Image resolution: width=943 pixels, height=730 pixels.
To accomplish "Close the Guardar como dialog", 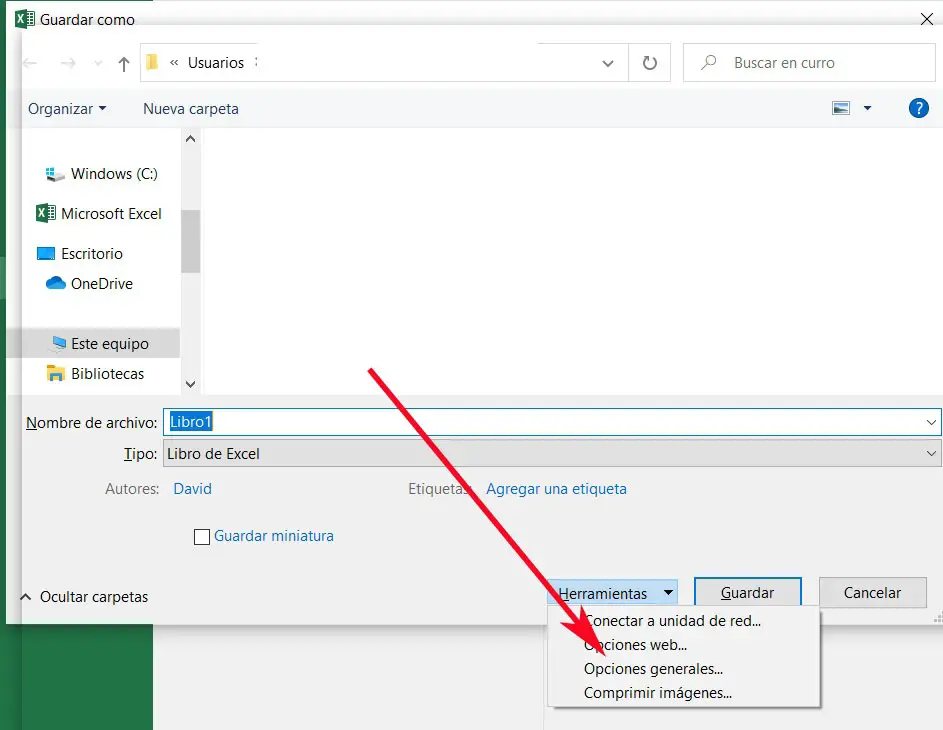I will [926, 19].
